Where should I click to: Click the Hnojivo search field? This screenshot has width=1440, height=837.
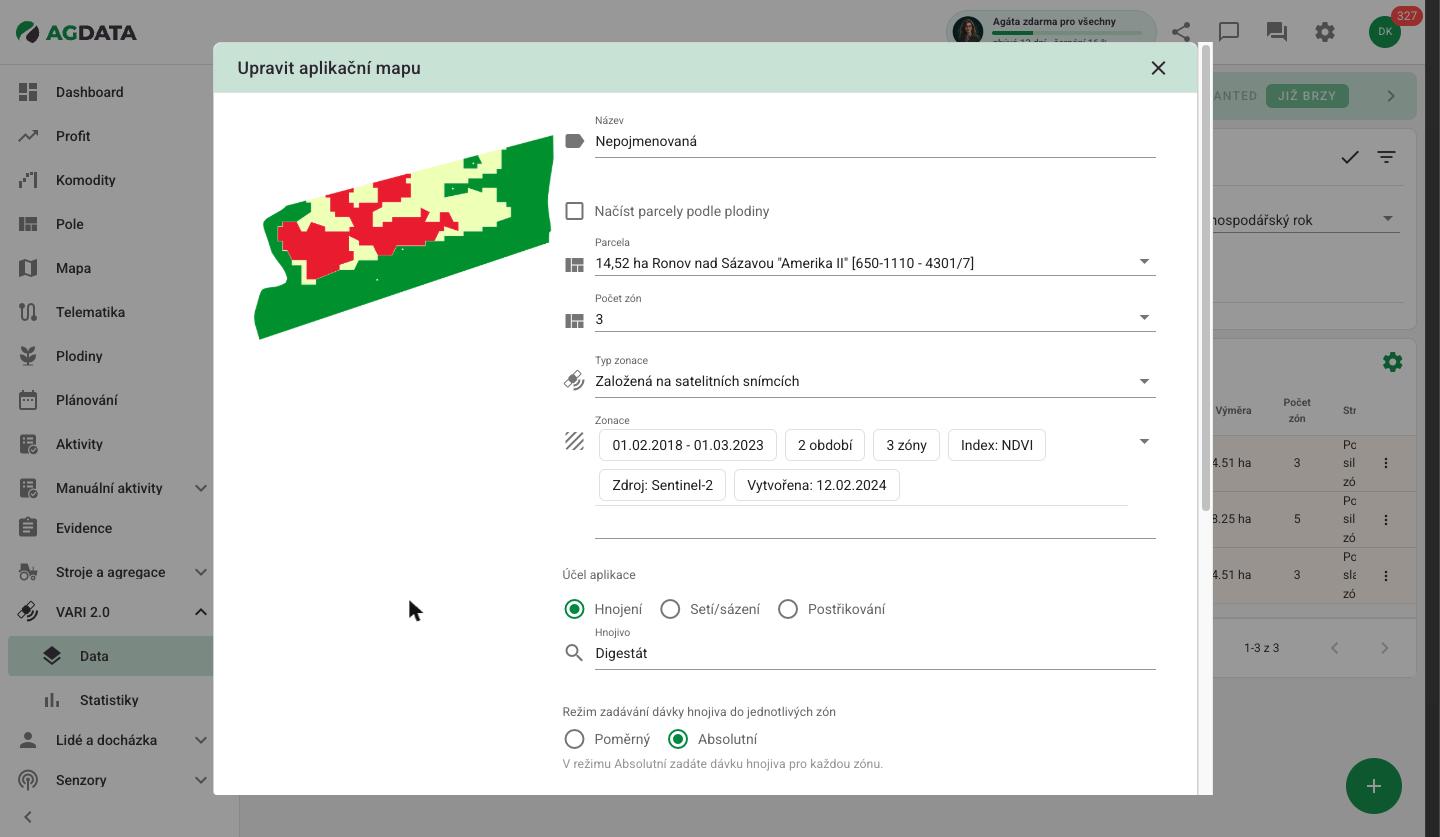coord(875,653)
